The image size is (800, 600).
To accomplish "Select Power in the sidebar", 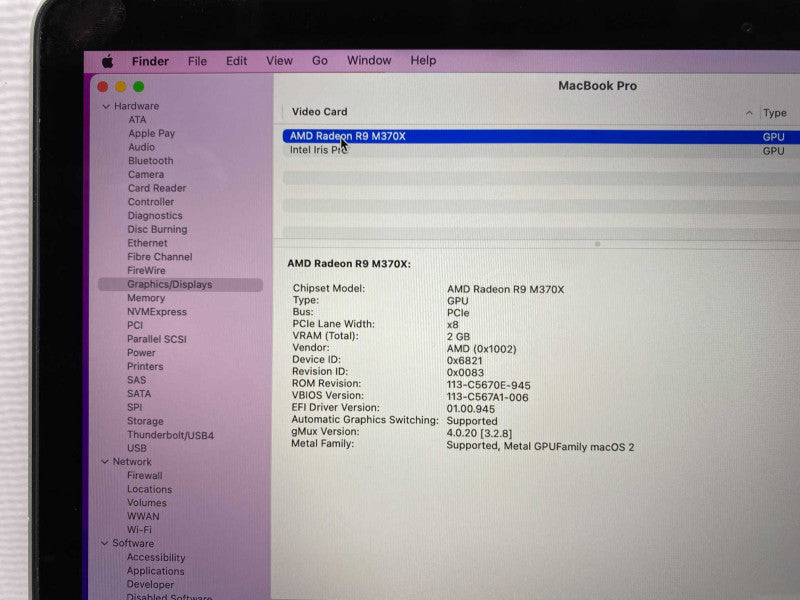I will [141, 353].
